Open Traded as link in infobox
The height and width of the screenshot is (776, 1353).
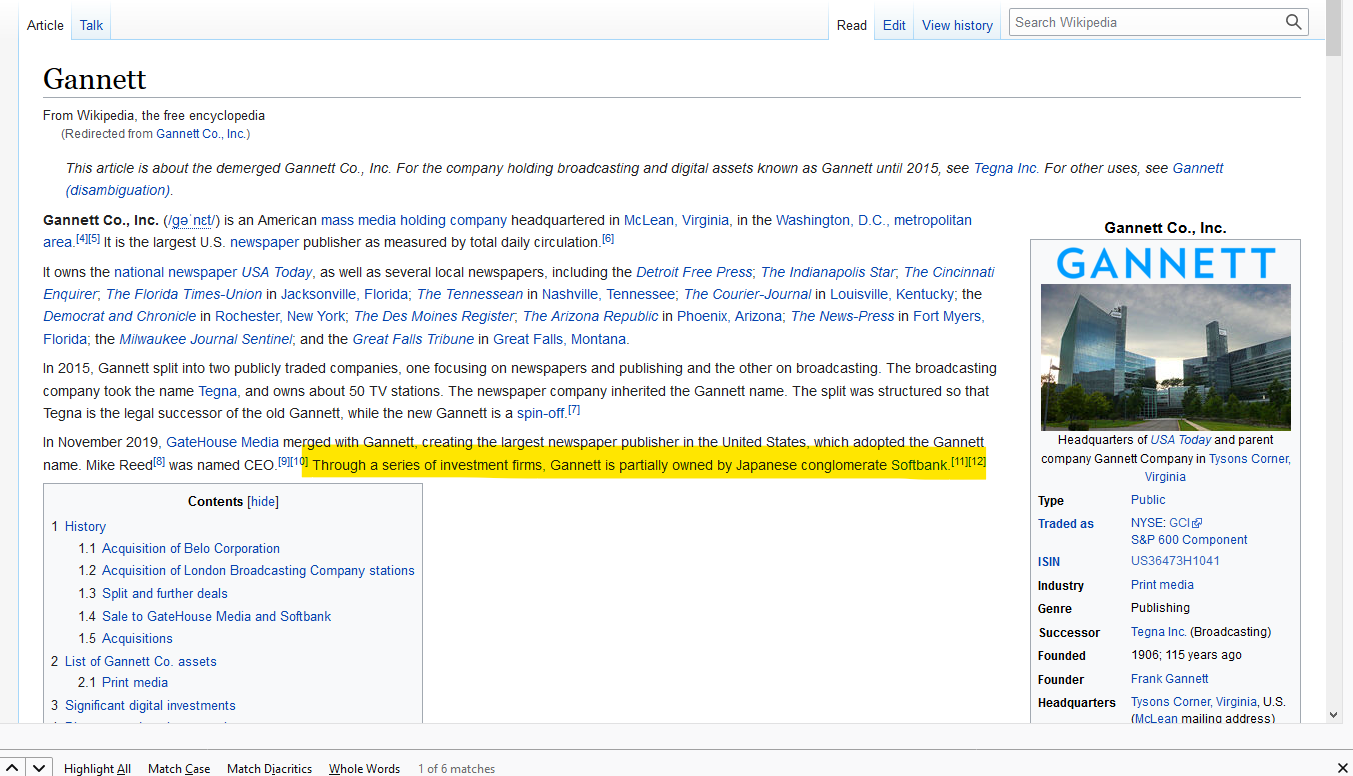1066,524
